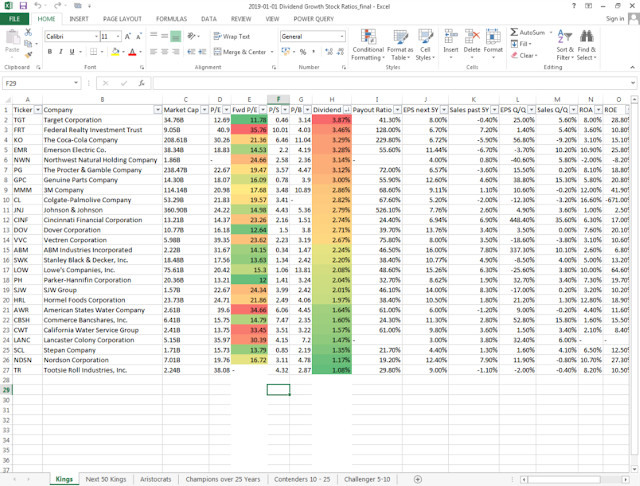Click the Accounting Number Format icon
The width and height of the screenshot is (640, 486).
(285, 52)
